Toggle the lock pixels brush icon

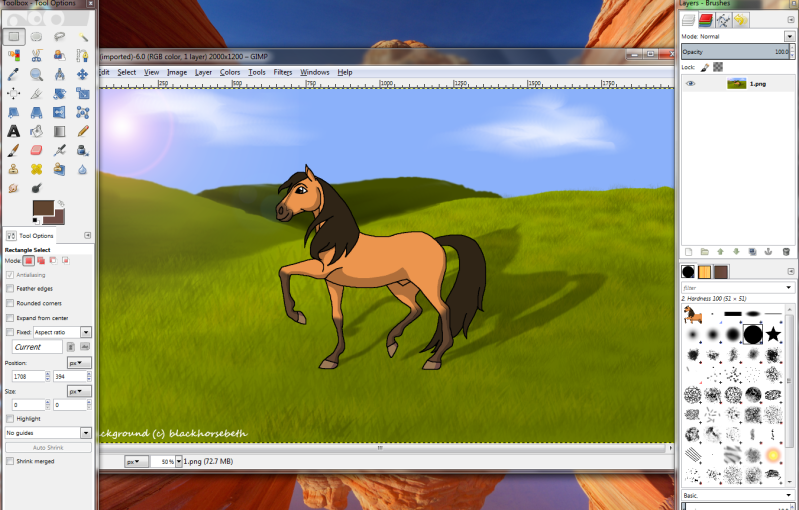pos(705,67)
